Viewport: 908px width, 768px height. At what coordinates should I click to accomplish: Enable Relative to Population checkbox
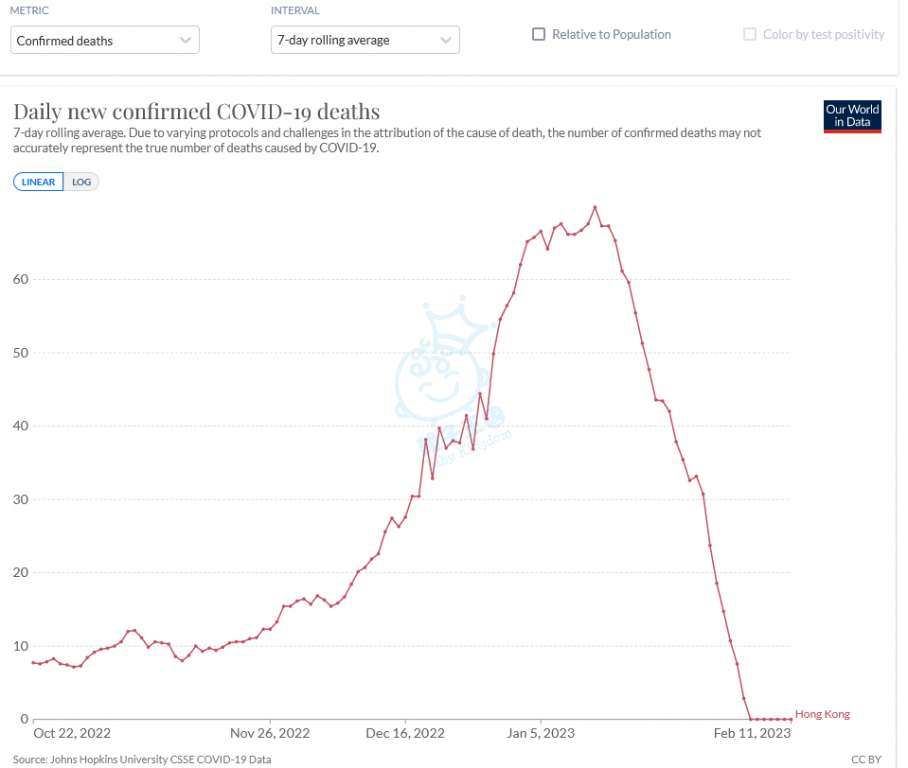539,34
